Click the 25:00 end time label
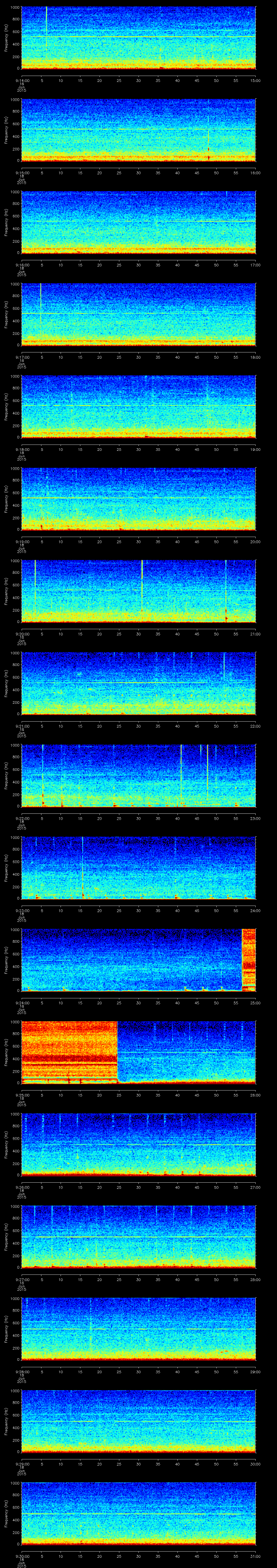This screenshot has width=277, height=1568. 256,1003
